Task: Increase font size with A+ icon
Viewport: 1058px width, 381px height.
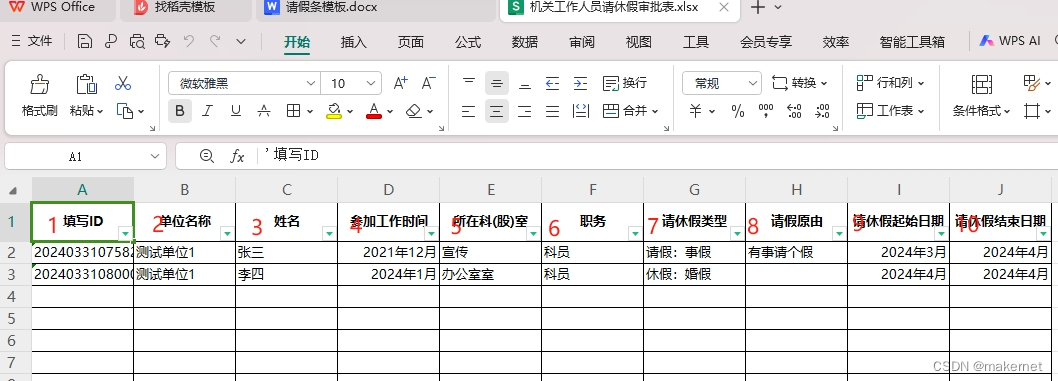Action: pos(401,83)
